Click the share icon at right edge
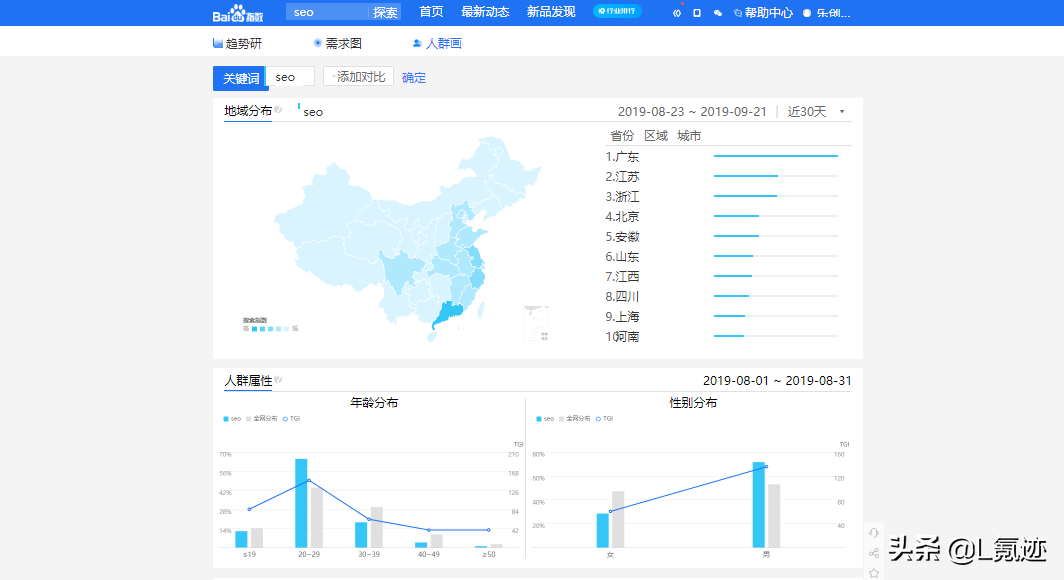 tap(874, 553)
